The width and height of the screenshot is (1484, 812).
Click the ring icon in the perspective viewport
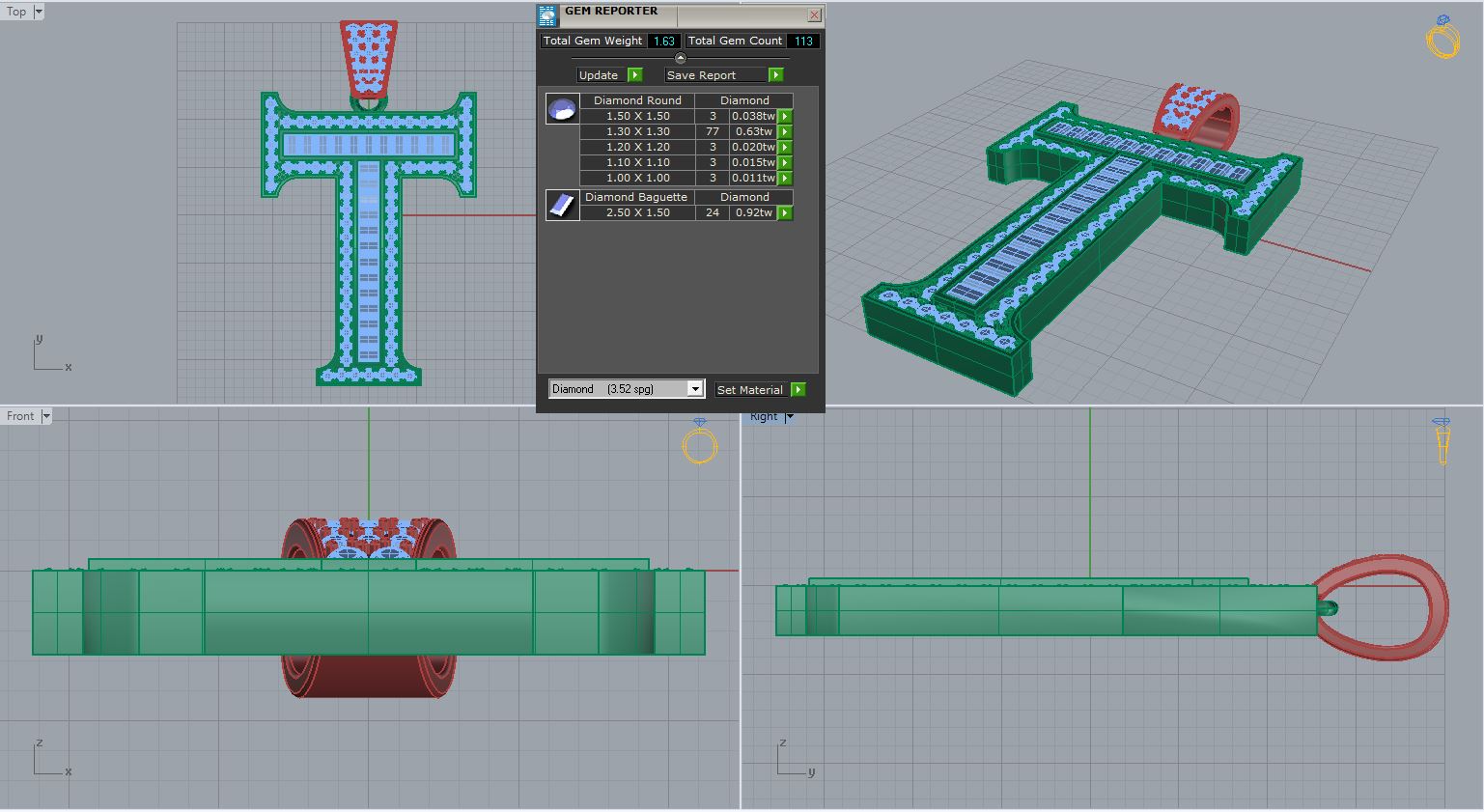click(1442, 37)
